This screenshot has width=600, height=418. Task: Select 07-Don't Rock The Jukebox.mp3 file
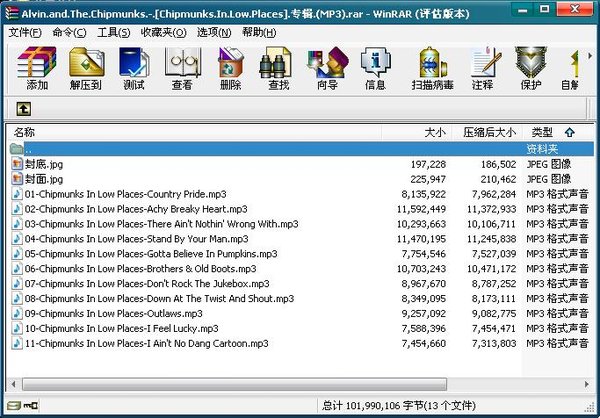point(147,284)
